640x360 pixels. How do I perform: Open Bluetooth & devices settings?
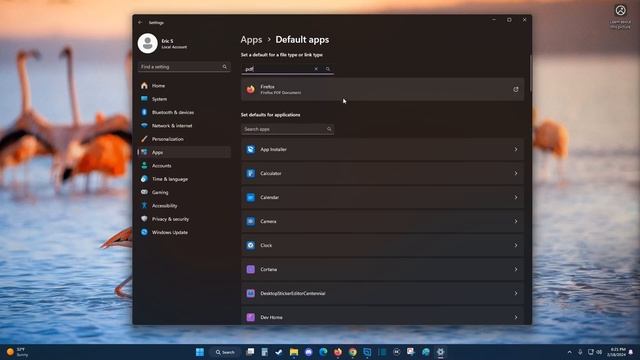click(x=184, y=112)
